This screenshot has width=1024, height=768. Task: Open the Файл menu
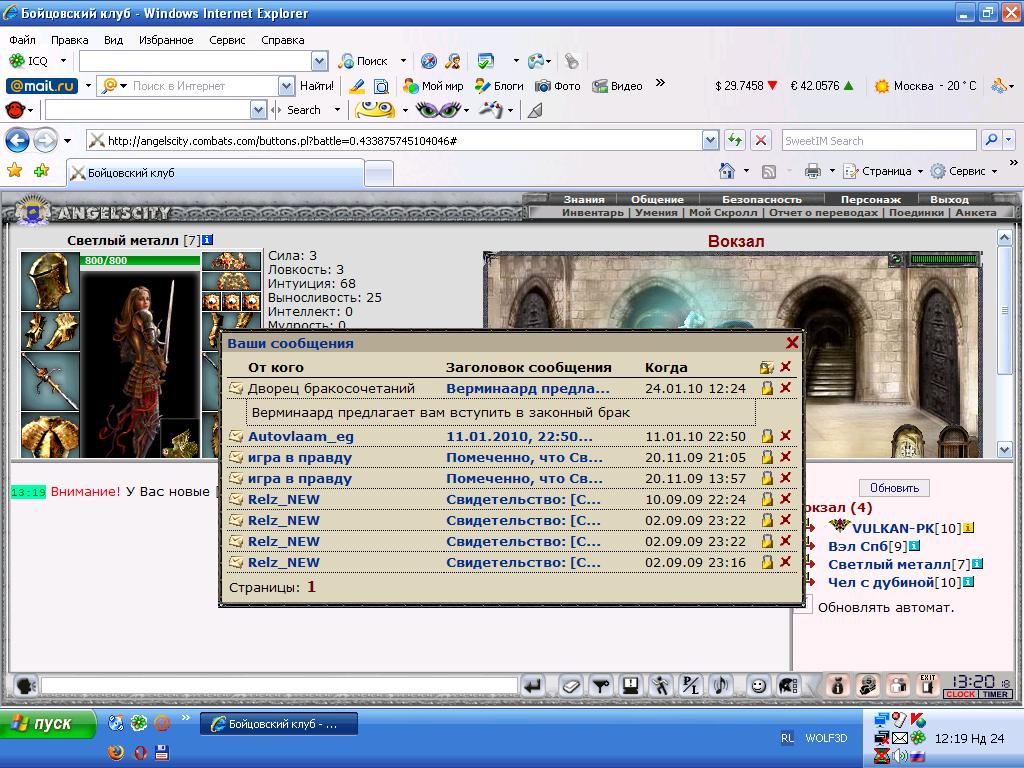coord(22,40)
